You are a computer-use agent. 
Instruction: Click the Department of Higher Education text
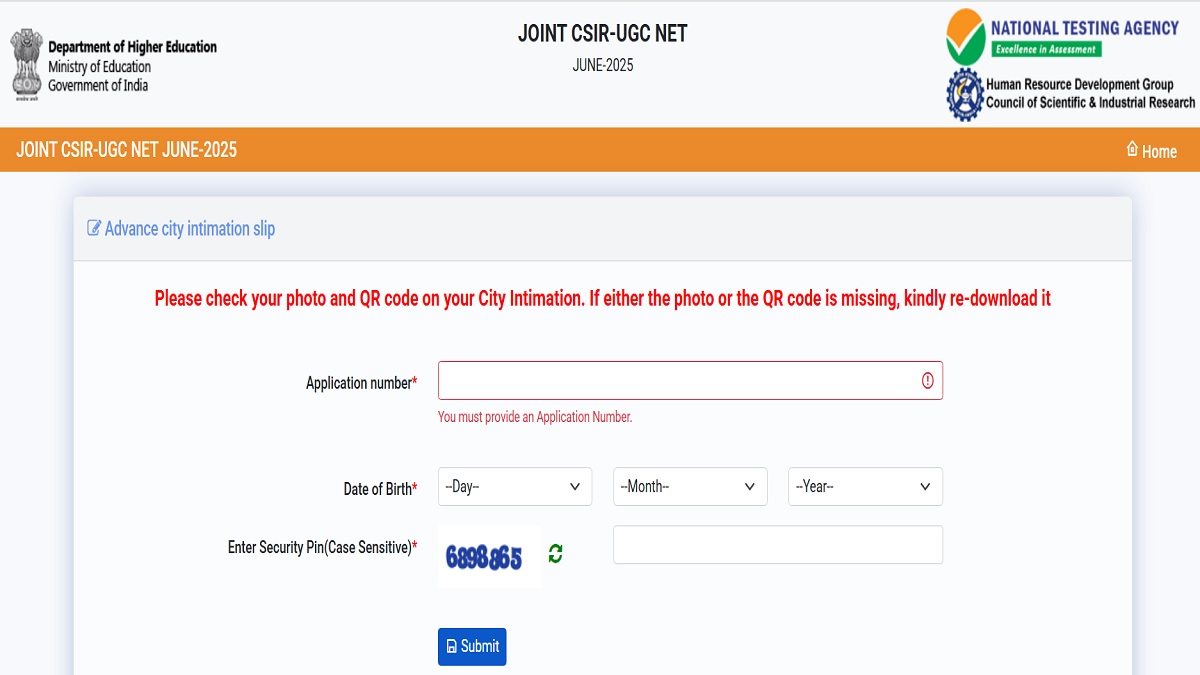pos(130,46)
